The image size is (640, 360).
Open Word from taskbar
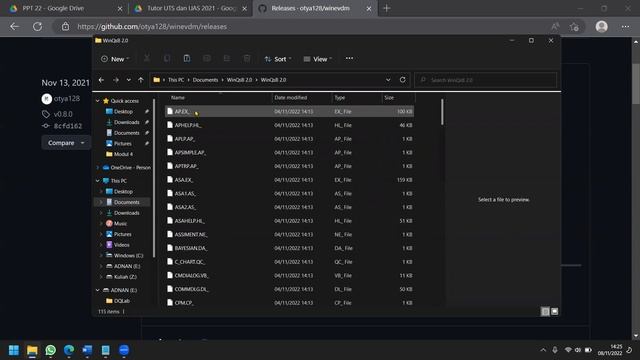tap(87, 350)
